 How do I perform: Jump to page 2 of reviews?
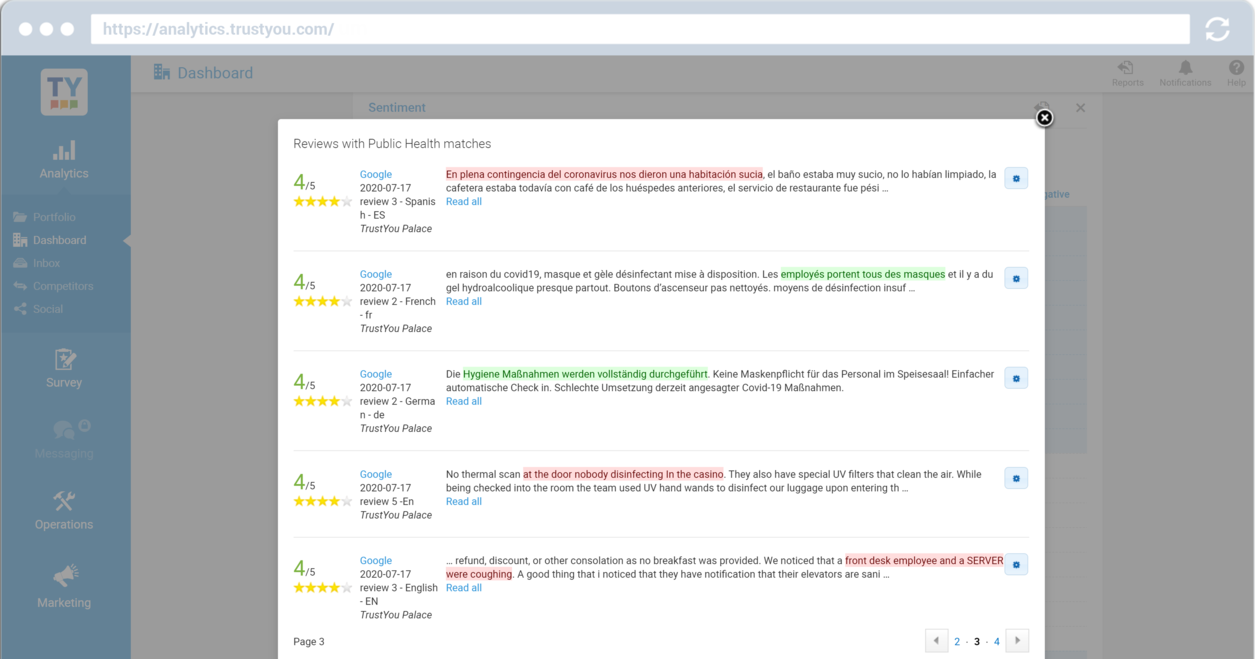[x=957, y=642]
